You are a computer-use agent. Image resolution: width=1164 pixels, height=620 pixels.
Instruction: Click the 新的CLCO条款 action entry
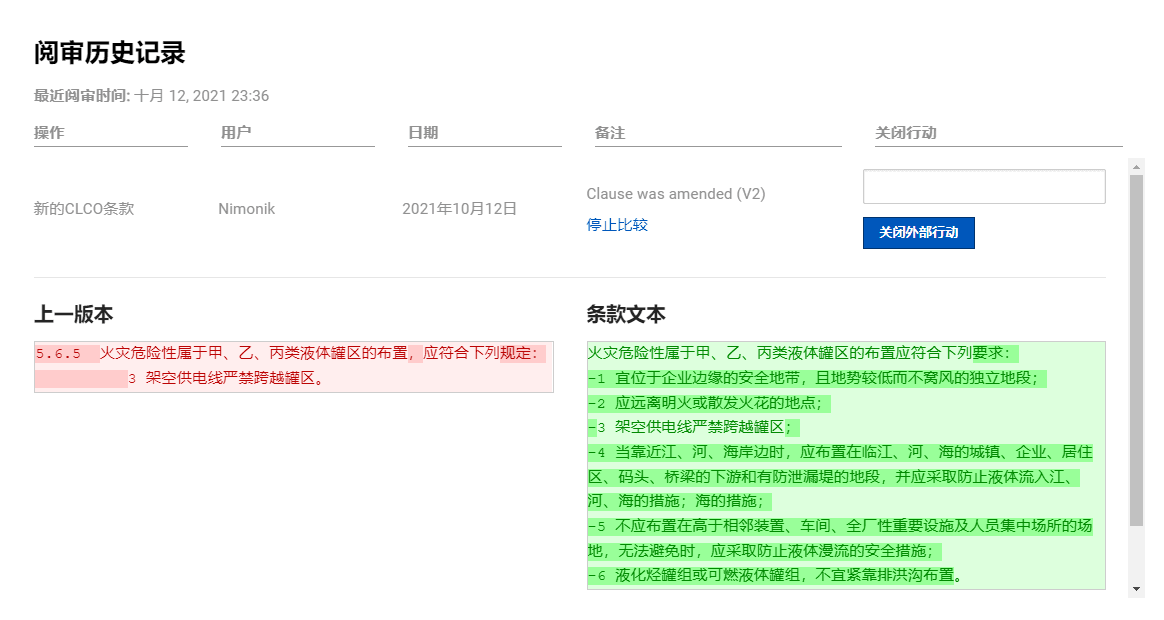(x=84, y=209)
